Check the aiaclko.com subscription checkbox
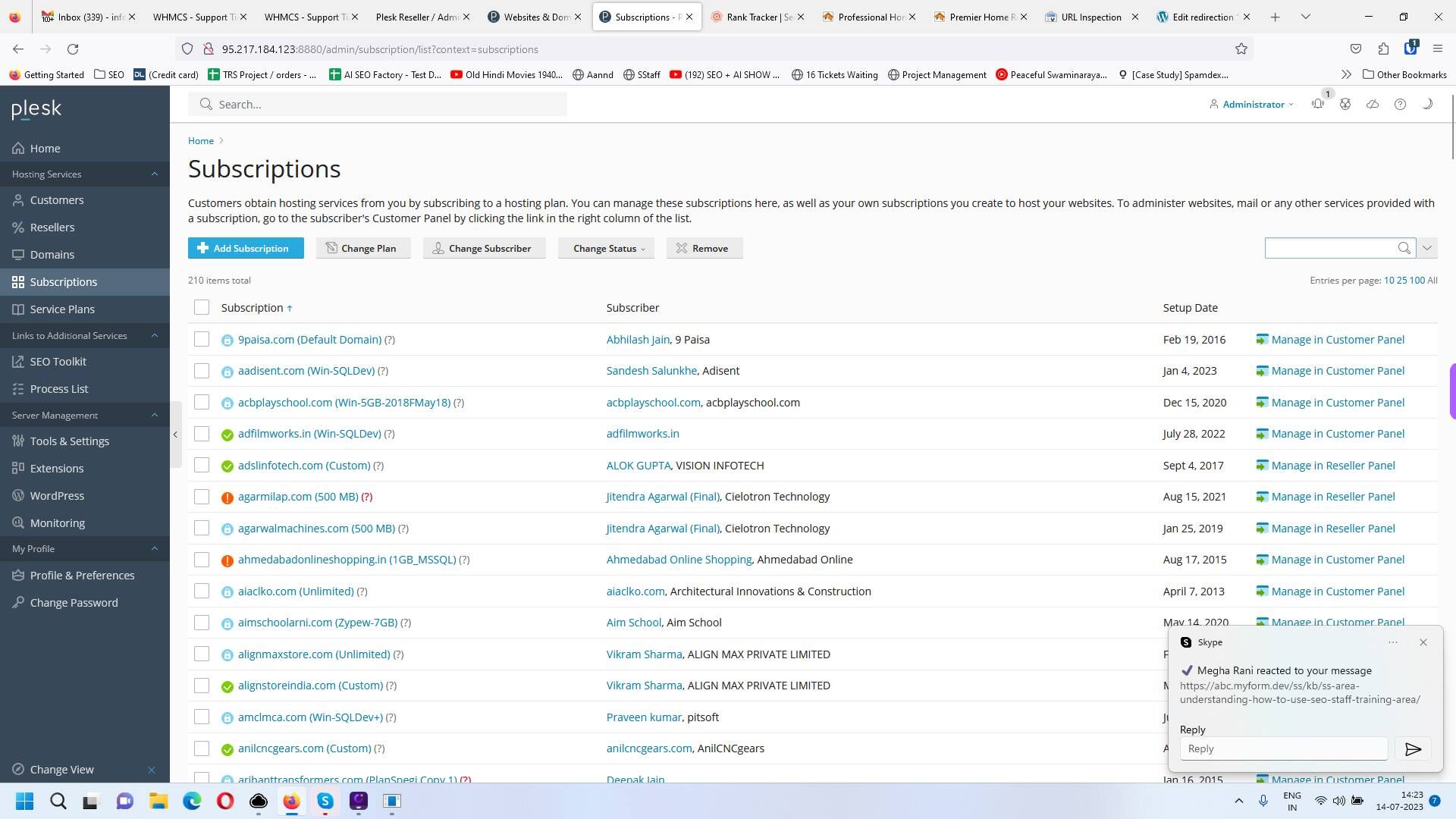 (x=201, y=591)
